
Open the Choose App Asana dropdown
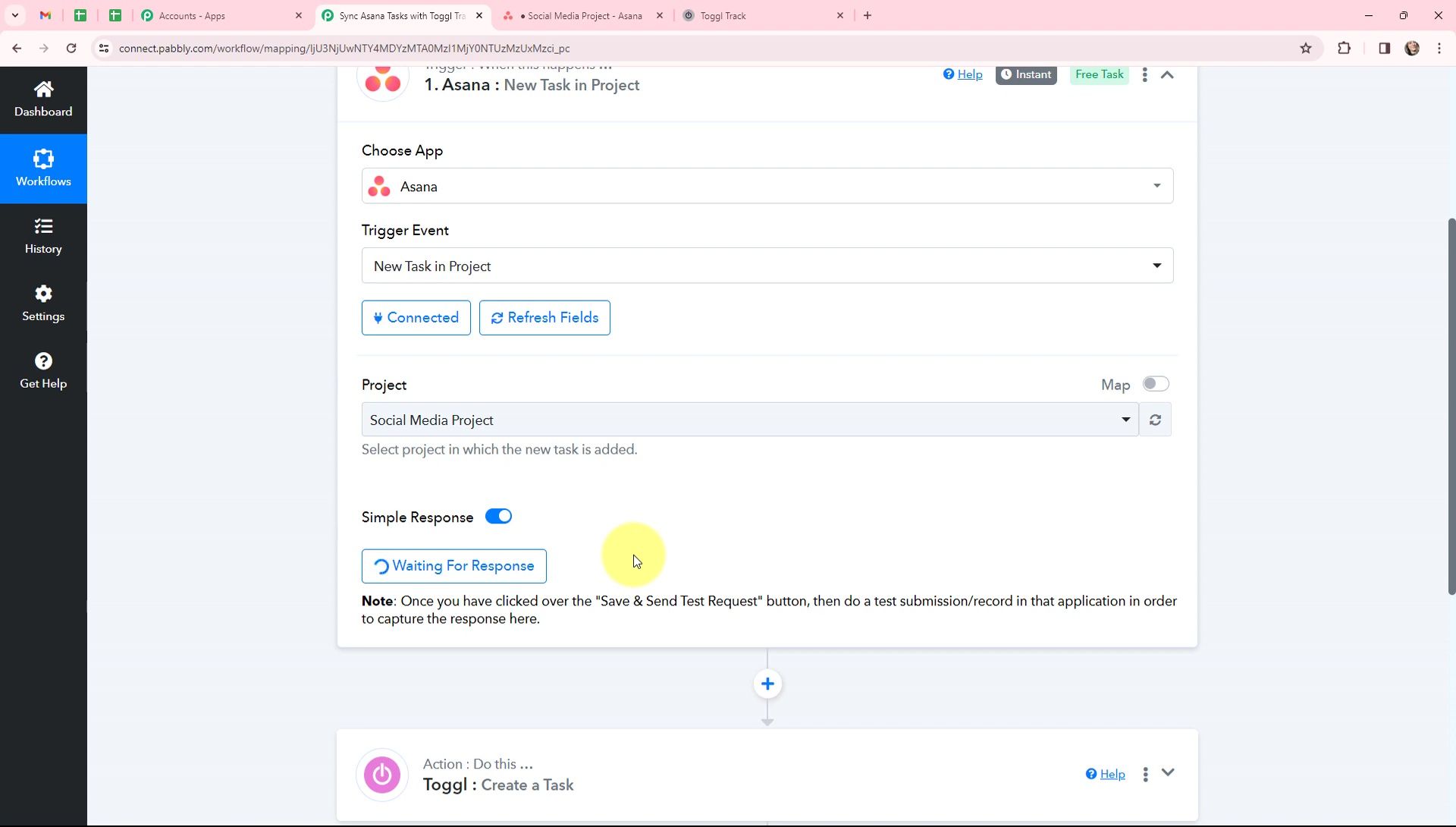pyautogui.click(x=767, y=186)
